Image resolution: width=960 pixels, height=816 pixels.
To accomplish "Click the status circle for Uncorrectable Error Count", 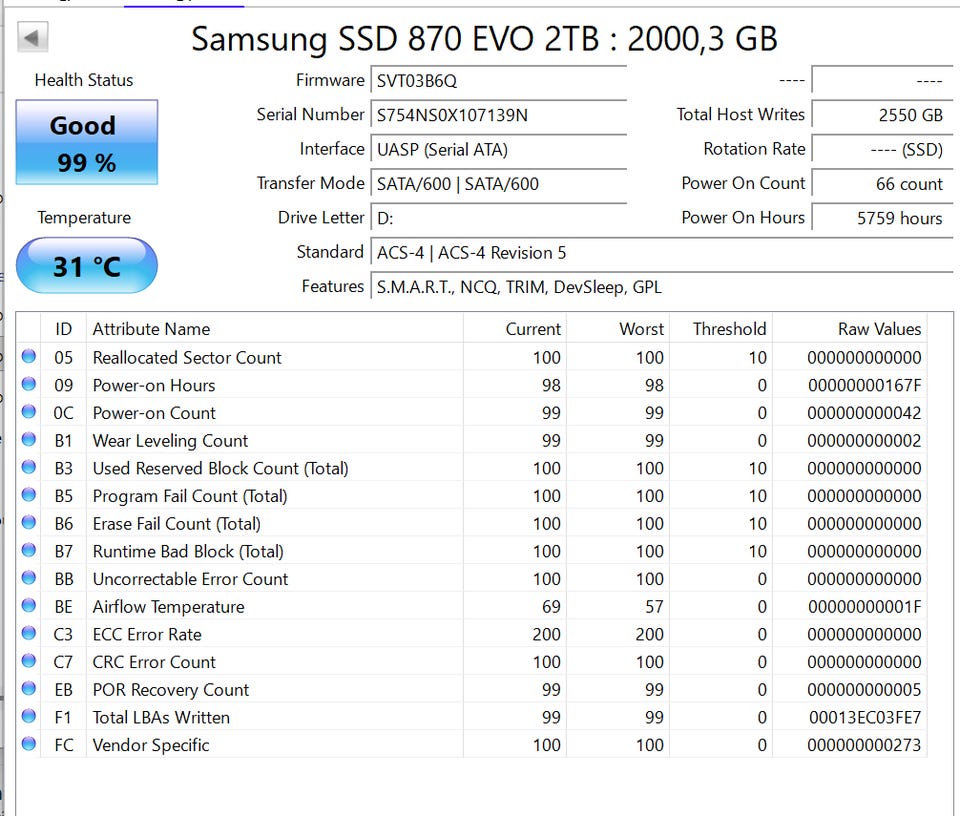I will tap(28, 577).
